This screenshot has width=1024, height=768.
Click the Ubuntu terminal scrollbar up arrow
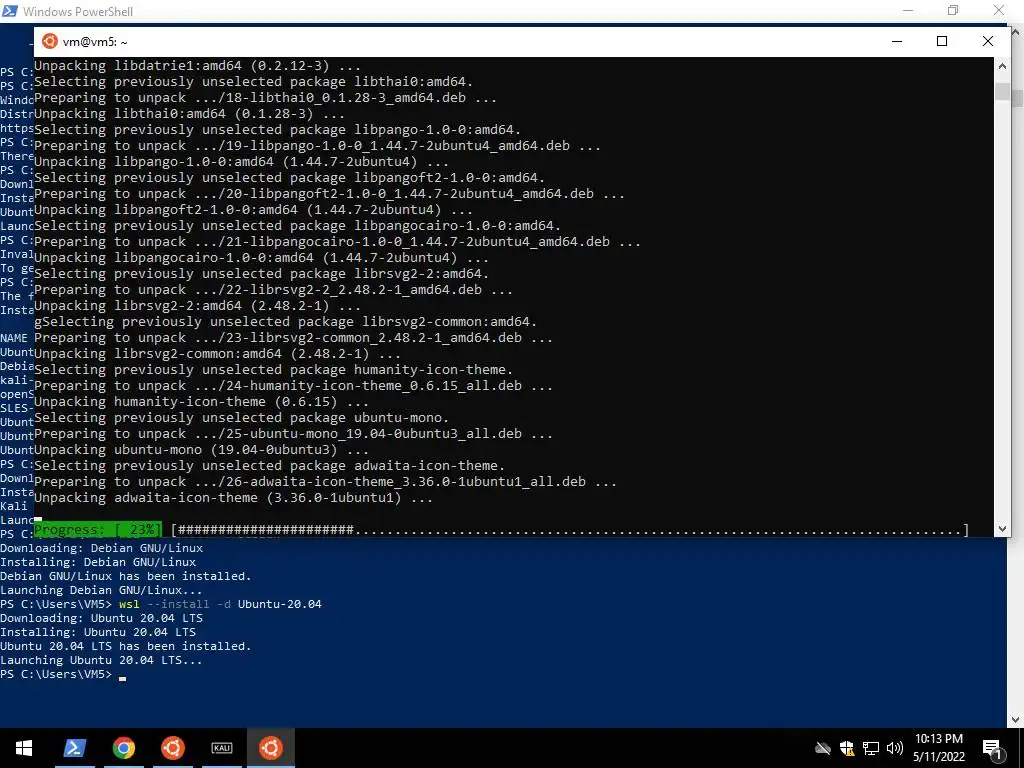pos(1002,65)
